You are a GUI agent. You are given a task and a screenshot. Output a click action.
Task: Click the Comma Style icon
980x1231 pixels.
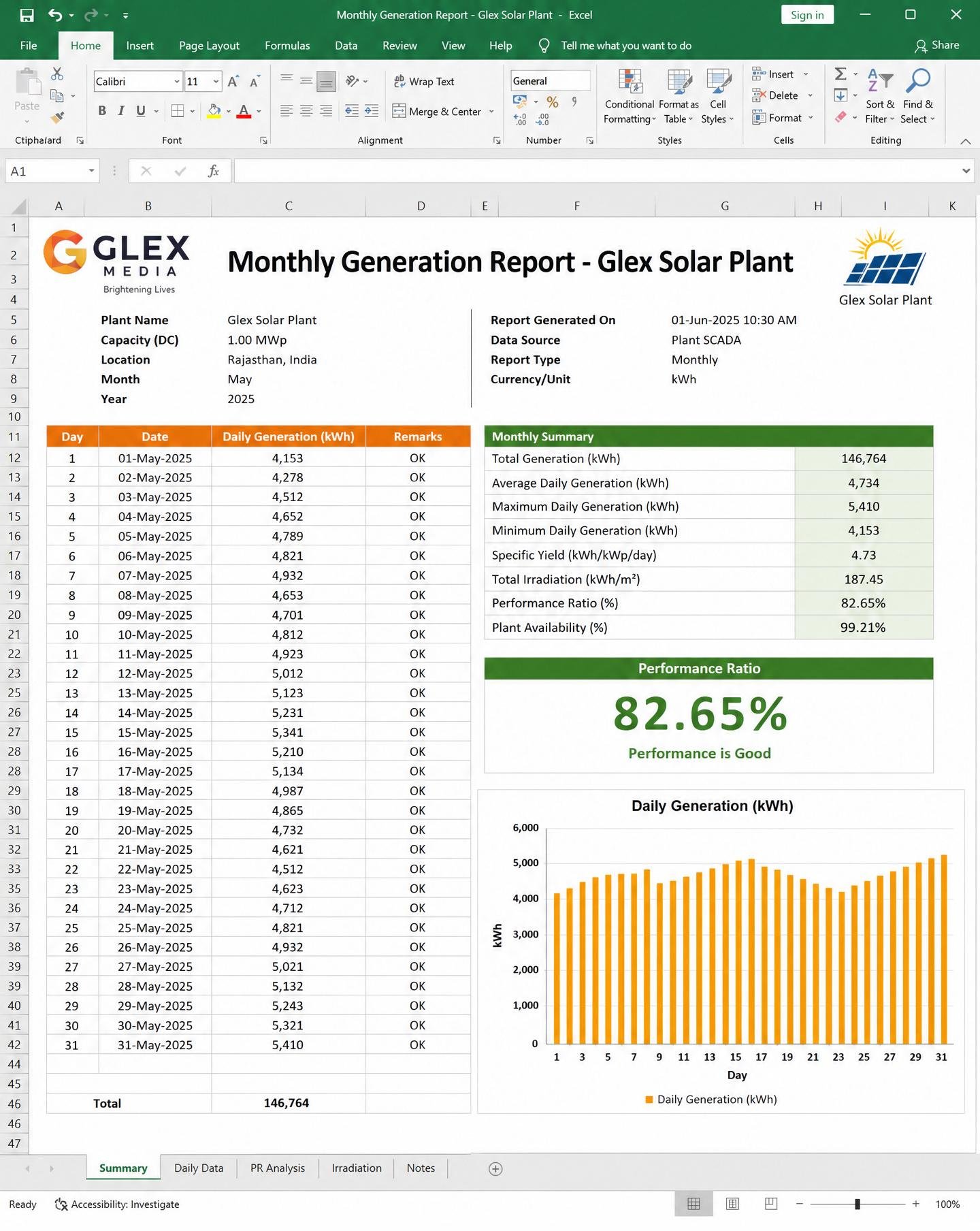[x=574, y=102]
